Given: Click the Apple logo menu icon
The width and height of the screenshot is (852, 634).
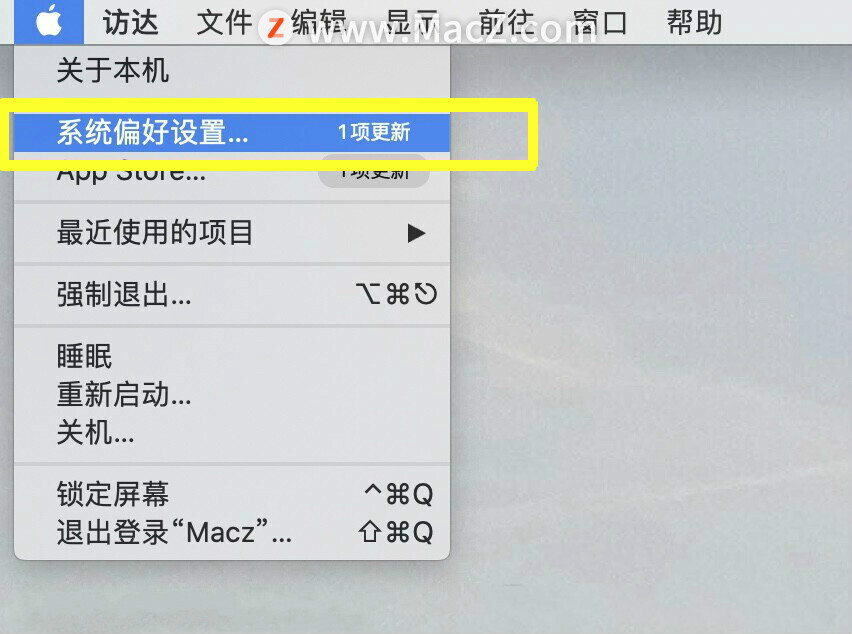Looking at the screenshot, I should [49, 22].
